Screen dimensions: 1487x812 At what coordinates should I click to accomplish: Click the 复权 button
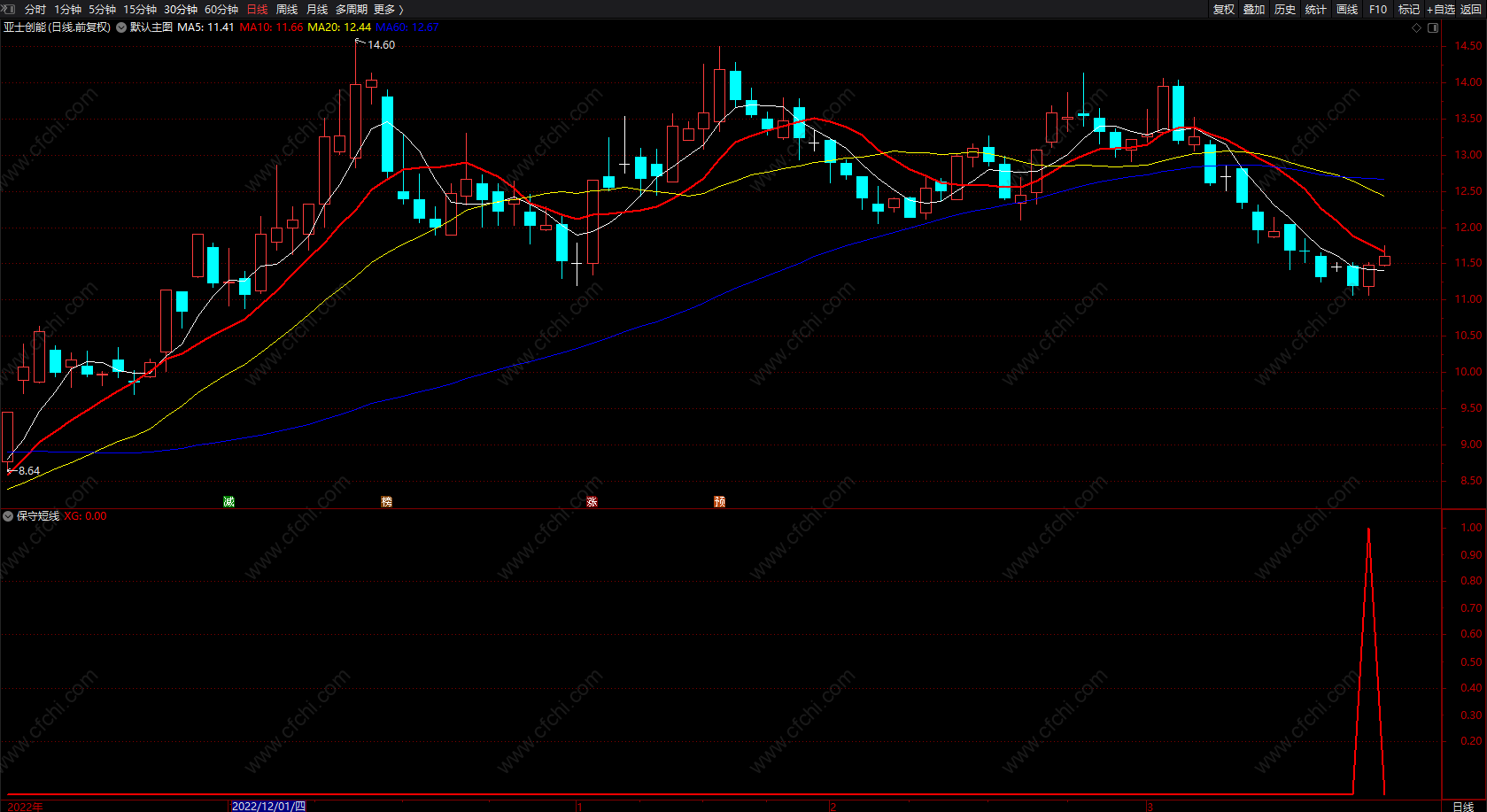(1224, 9)
